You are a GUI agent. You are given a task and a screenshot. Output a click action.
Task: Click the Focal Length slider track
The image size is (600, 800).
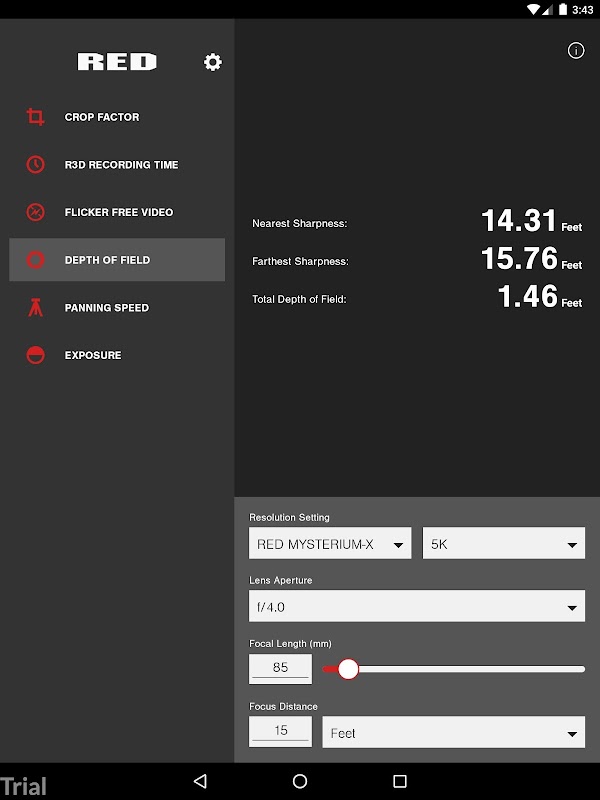click(454, 669)
